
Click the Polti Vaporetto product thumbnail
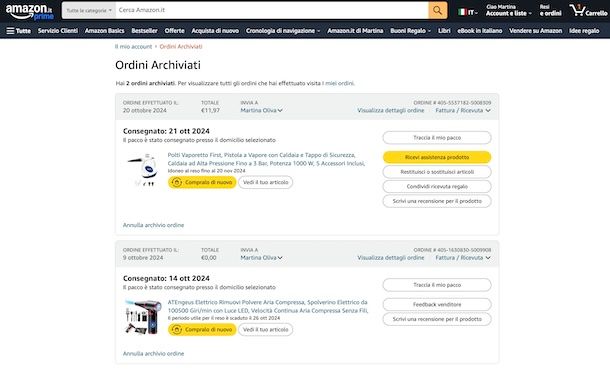click(143, 170)
